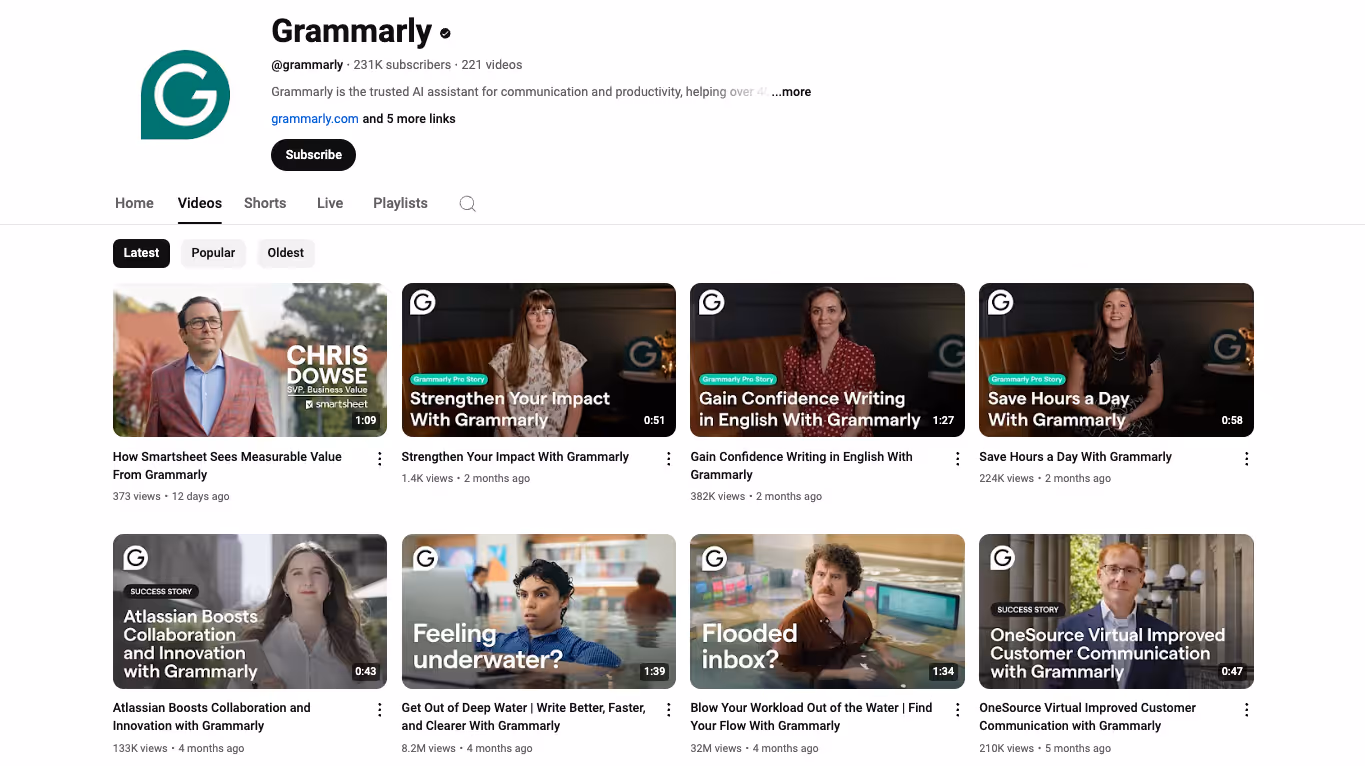Click '224K views · 2 months ago' text
Viewport: 1365px width, 766px height.
coord(1045,479)
